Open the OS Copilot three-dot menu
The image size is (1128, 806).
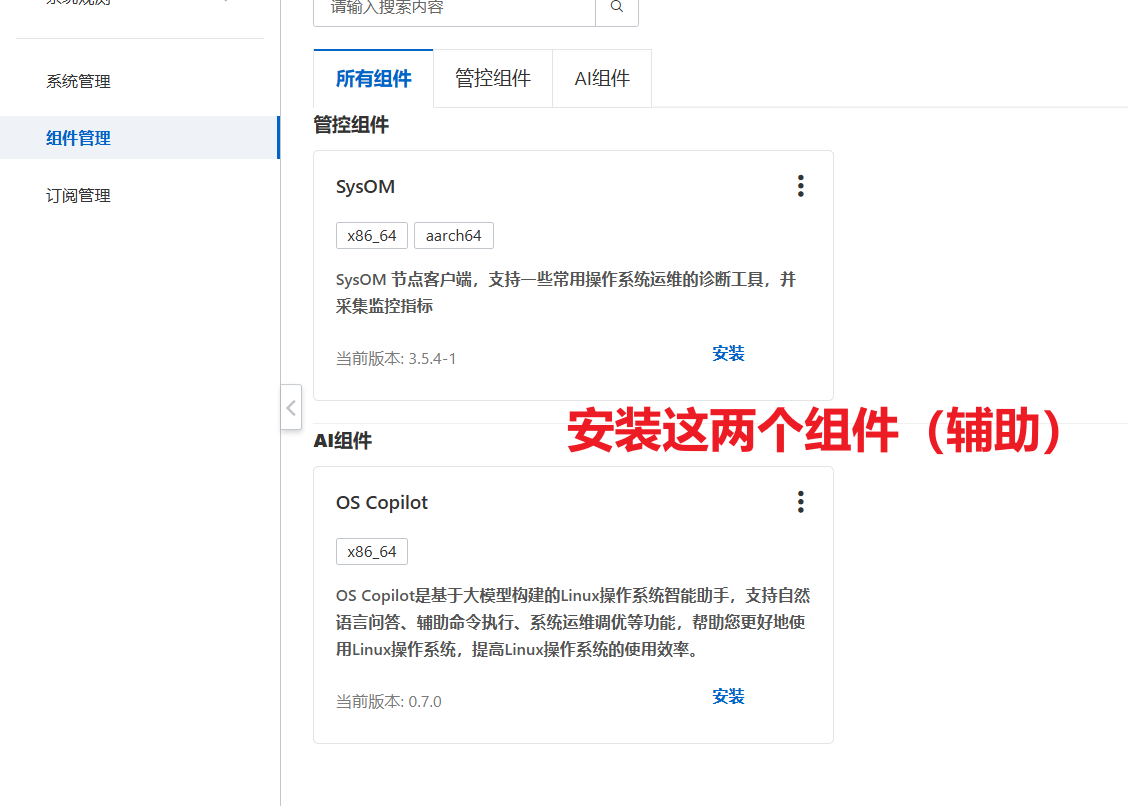(x=801, y=502)
